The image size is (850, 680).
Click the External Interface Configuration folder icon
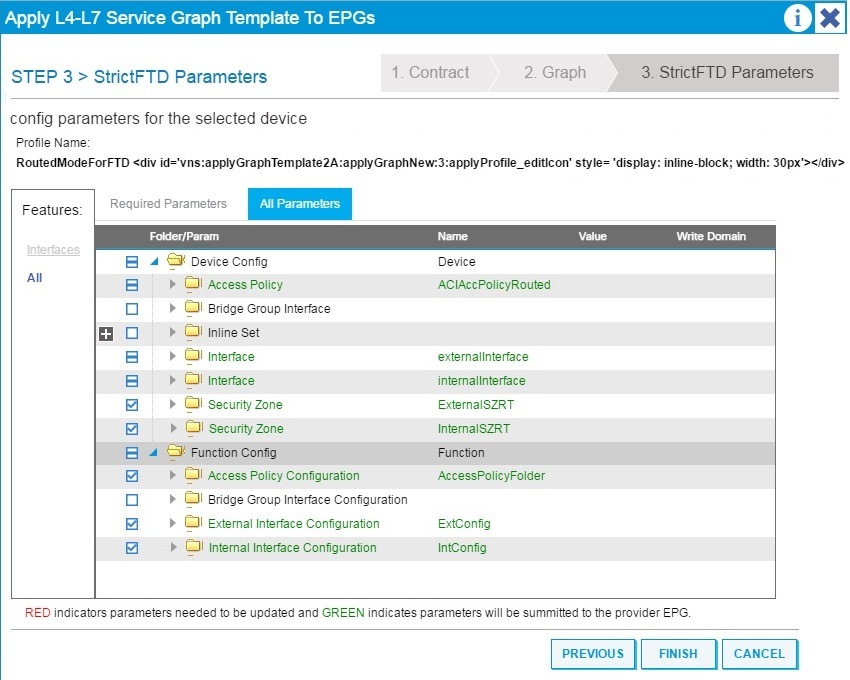[194, 523]
